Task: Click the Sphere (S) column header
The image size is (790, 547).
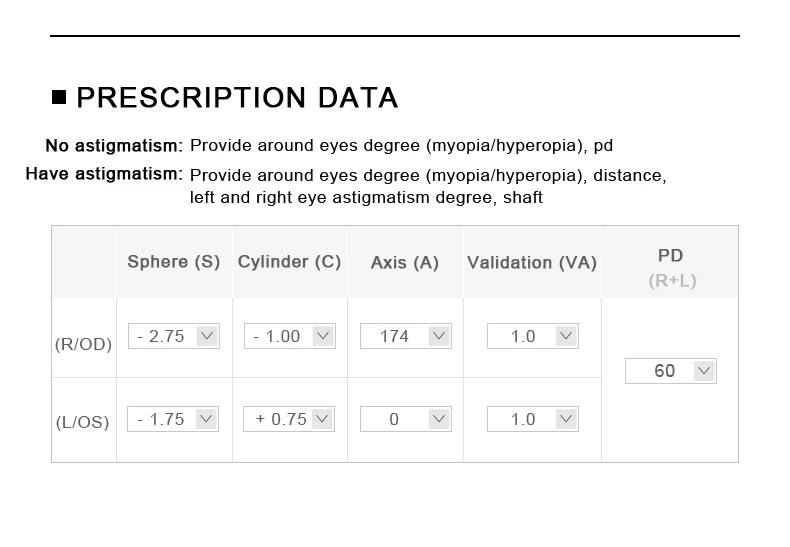Action: [x=174, y=262]
